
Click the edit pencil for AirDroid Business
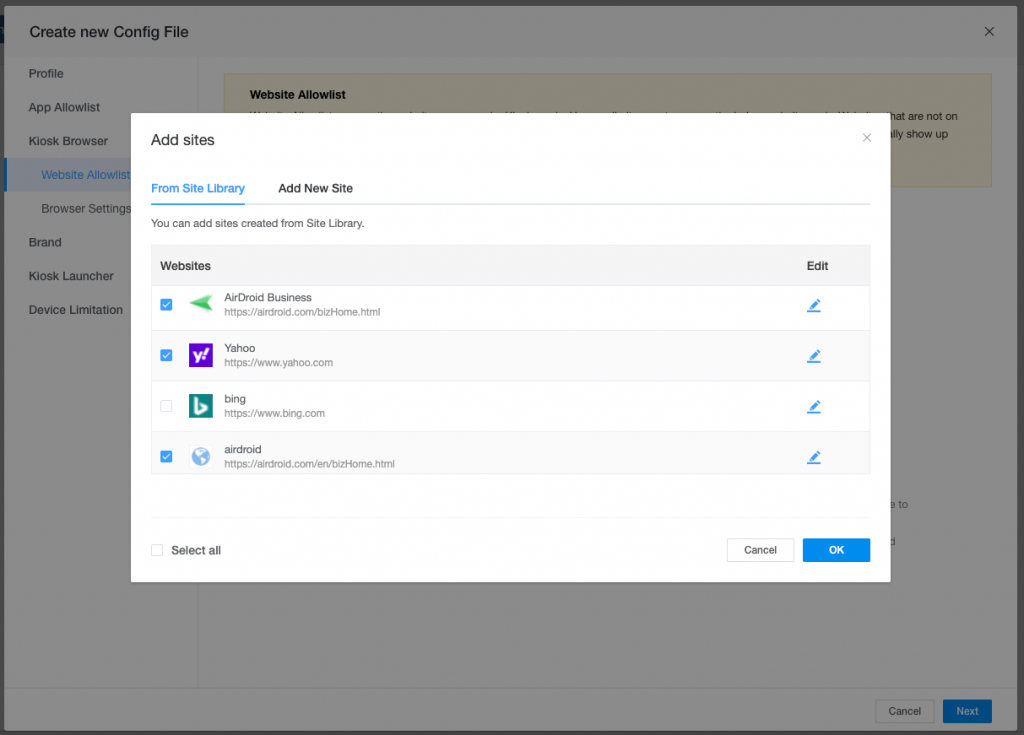tap(814, 305)
